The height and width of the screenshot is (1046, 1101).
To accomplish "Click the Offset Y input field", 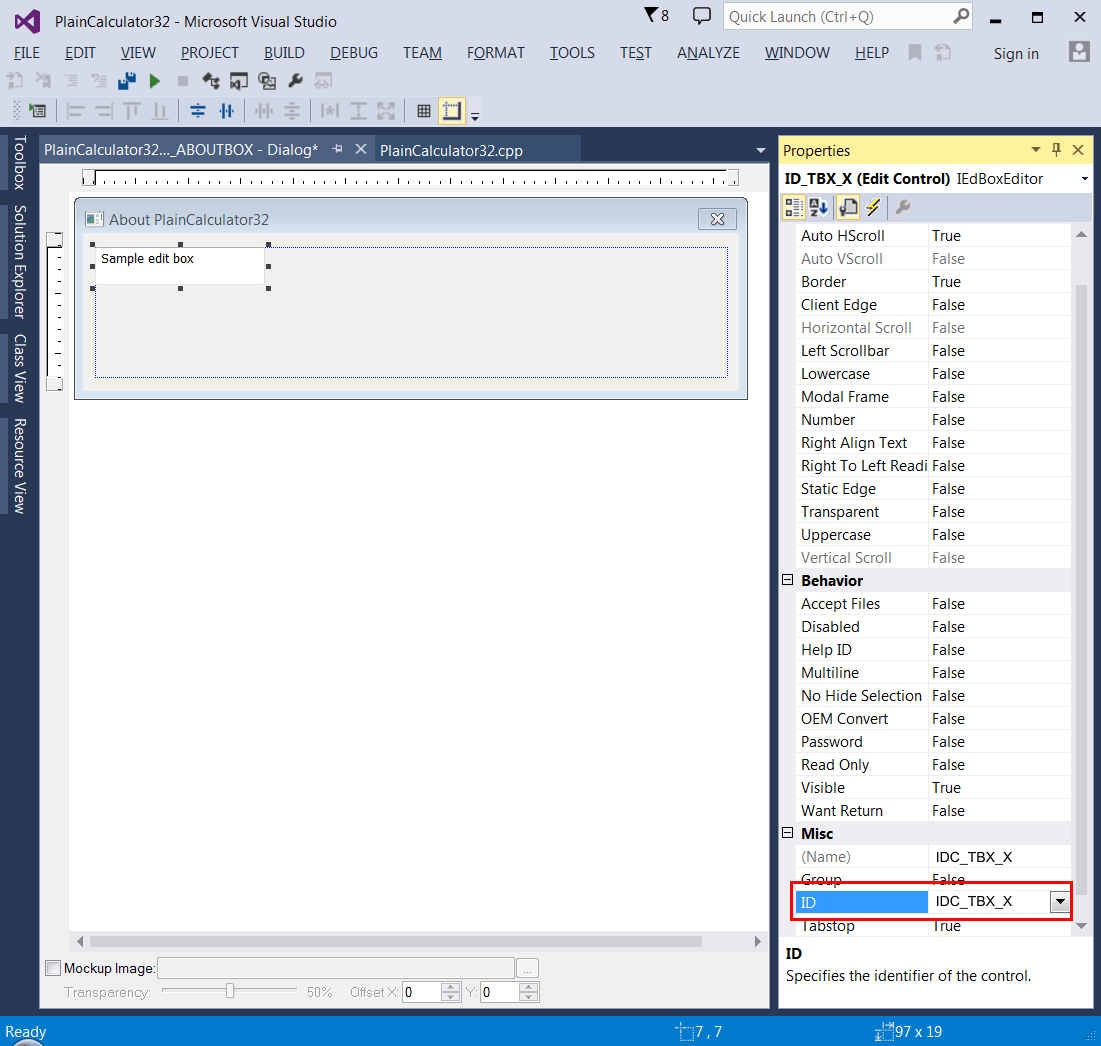I will 499,992.
